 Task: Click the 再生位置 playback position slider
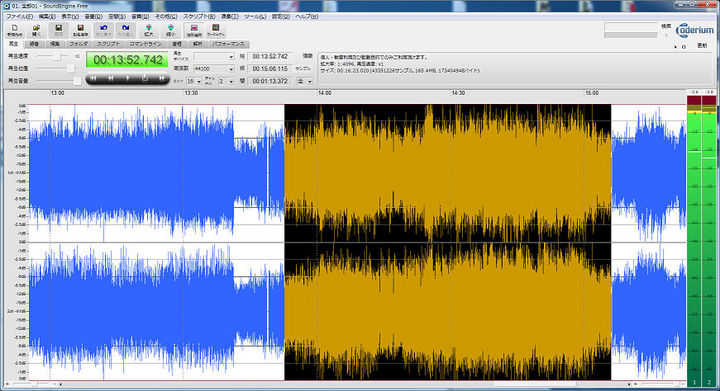56,68
